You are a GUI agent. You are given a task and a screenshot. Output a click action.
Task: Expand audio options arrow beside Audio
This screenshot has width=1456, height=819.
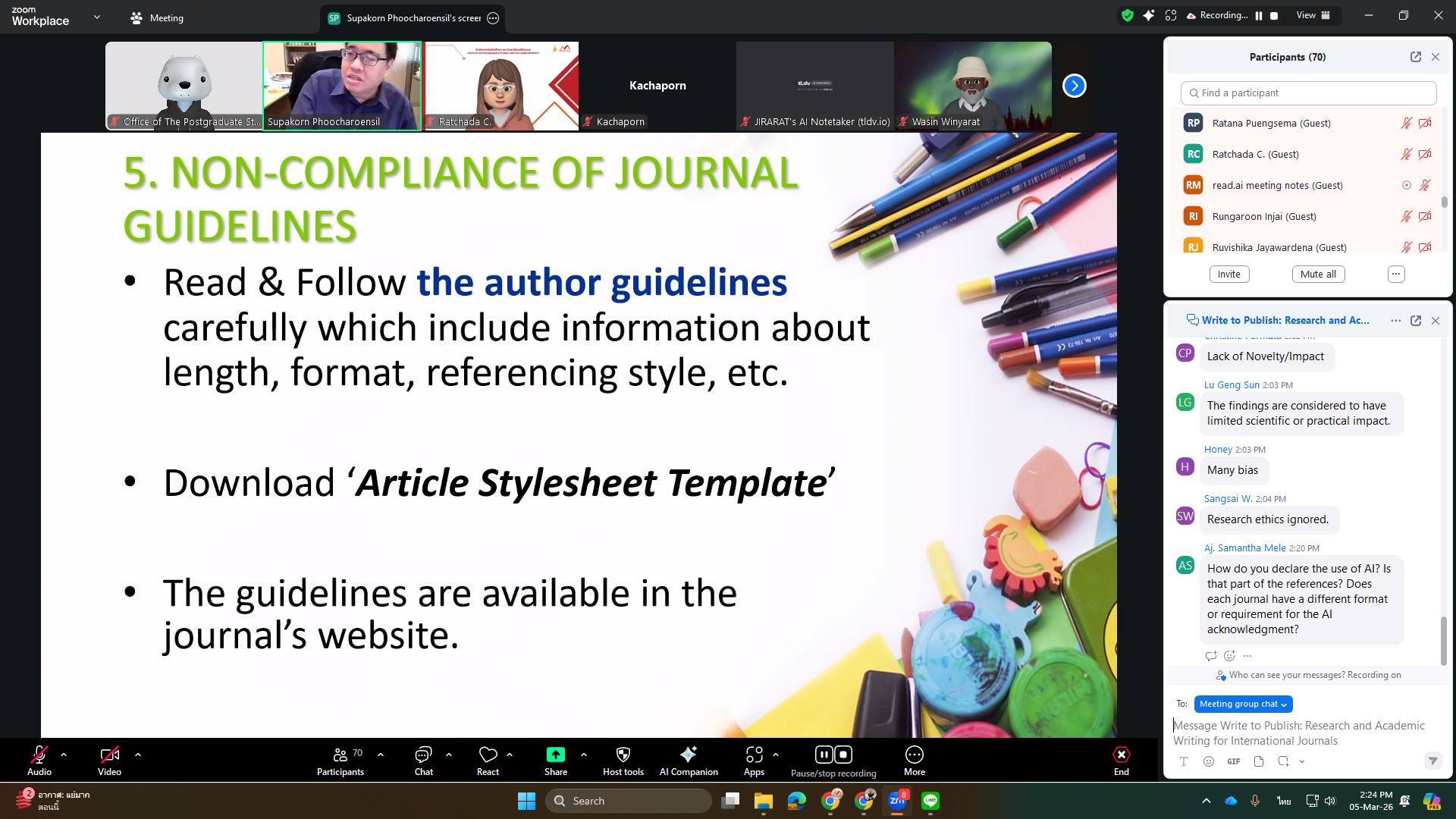tap(64, 755)
